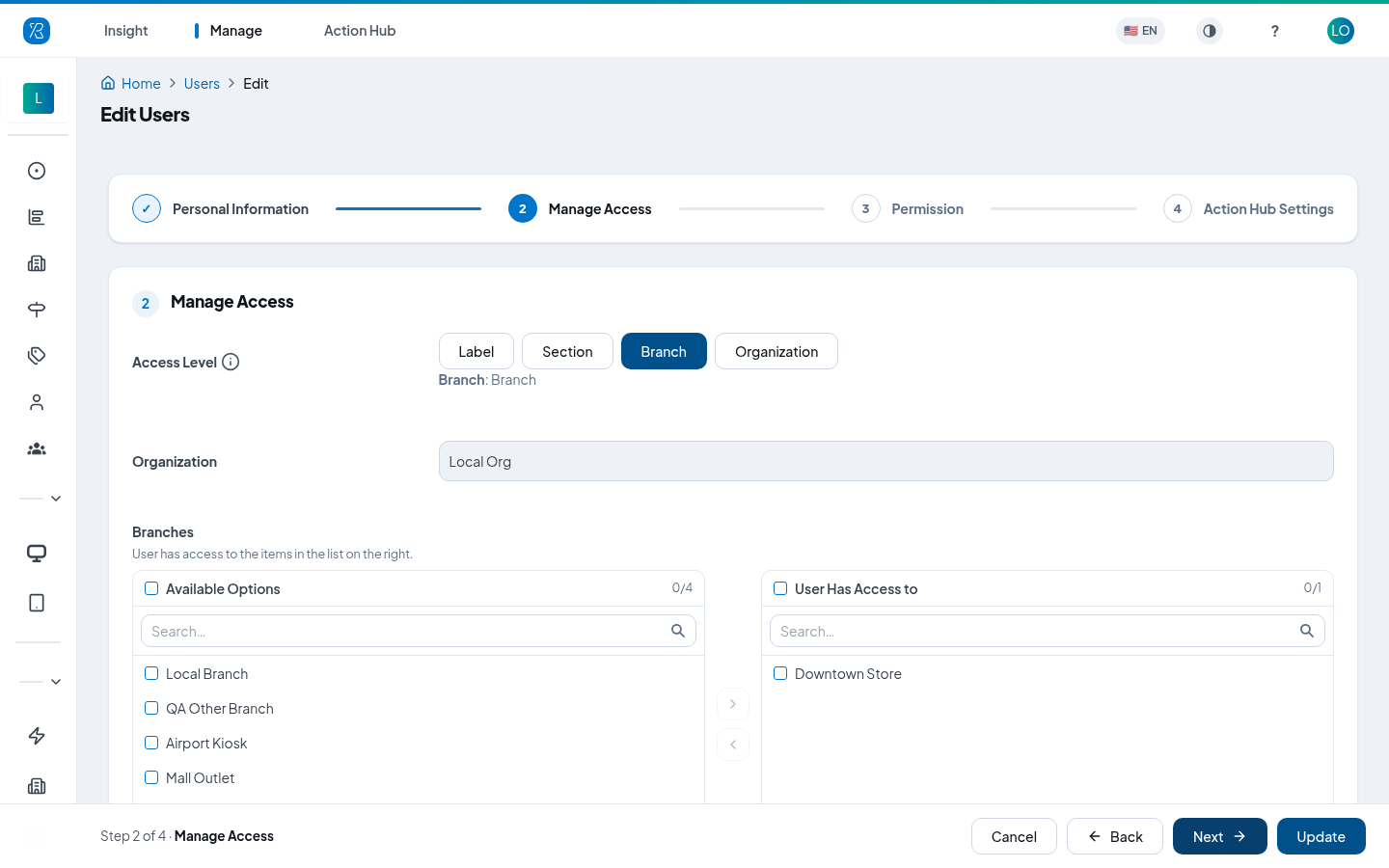Image resolution: width=1389 pixels, height=868 pixels.
Task: Open the single user sidebar icon
Action: pos(37,402)
